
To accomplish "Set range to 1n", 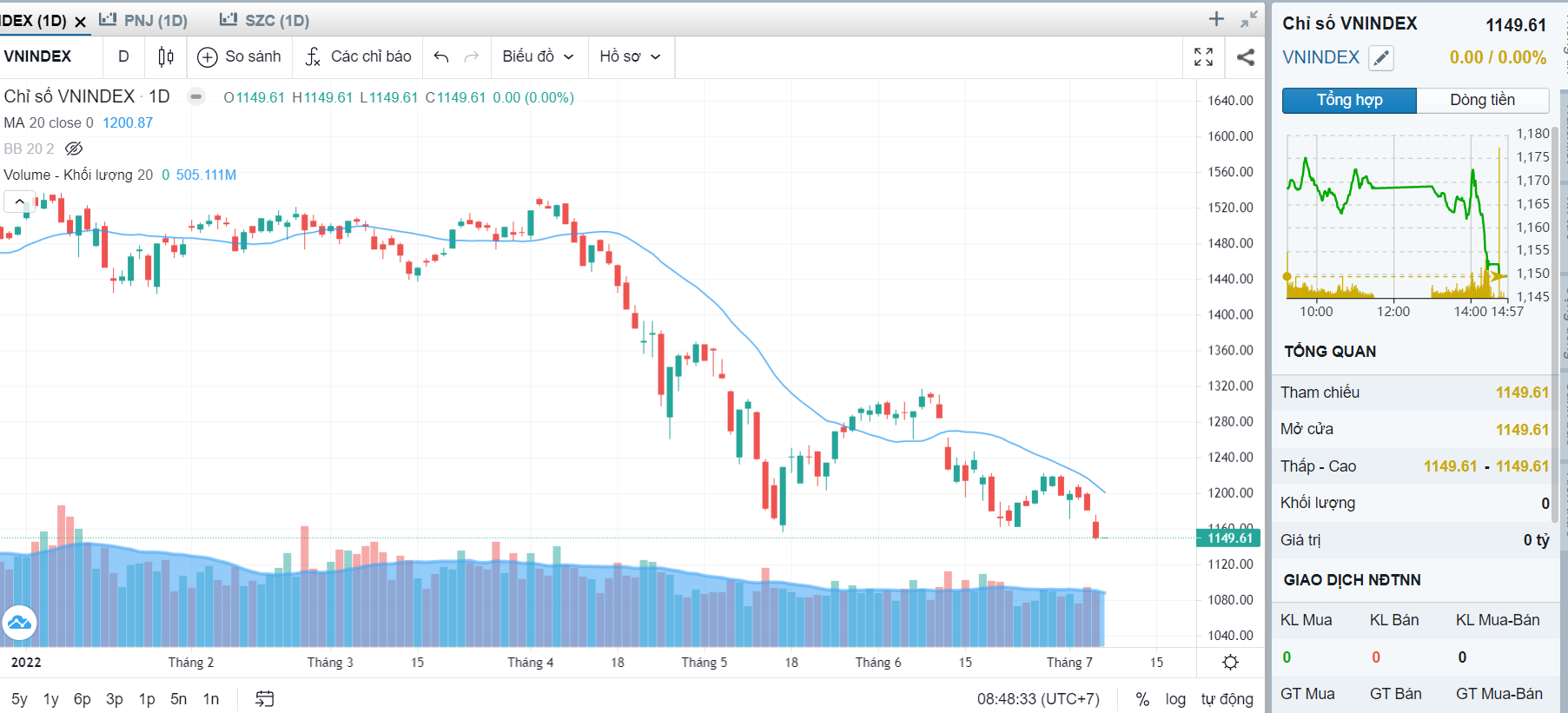I will point(211,699).
